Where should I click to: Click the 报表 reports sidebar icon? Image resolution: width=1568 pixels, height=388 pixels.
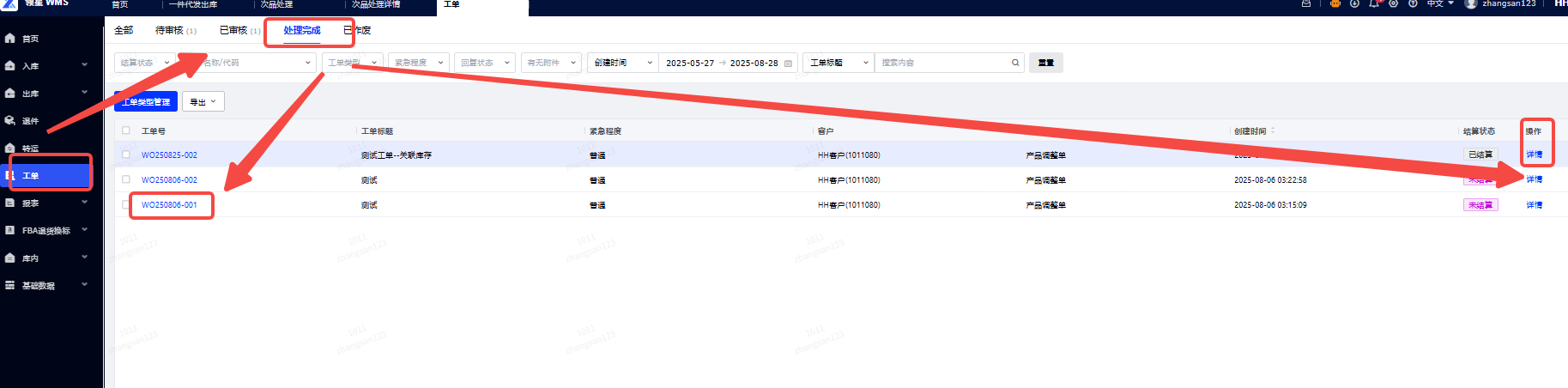tap(10, 203)
